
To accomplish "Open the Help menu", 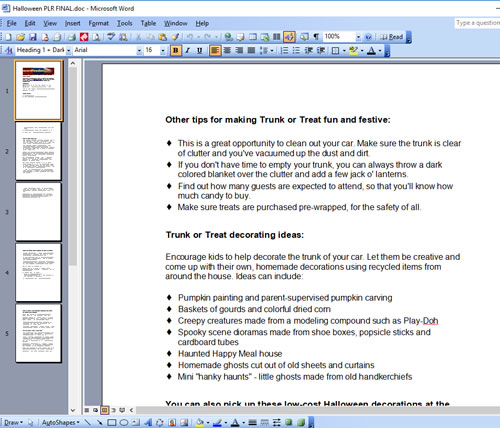I will [x=202, y=23].
